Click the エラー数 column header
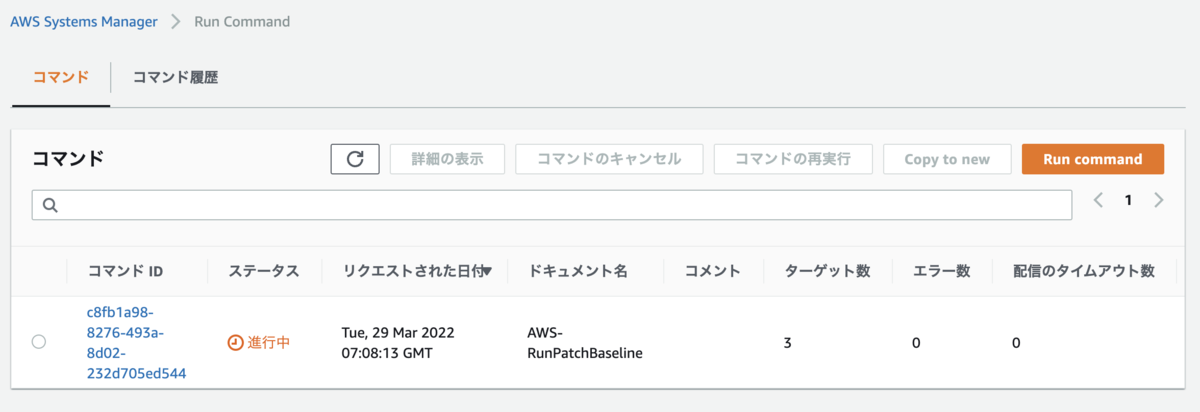 (x=941, y=271)
